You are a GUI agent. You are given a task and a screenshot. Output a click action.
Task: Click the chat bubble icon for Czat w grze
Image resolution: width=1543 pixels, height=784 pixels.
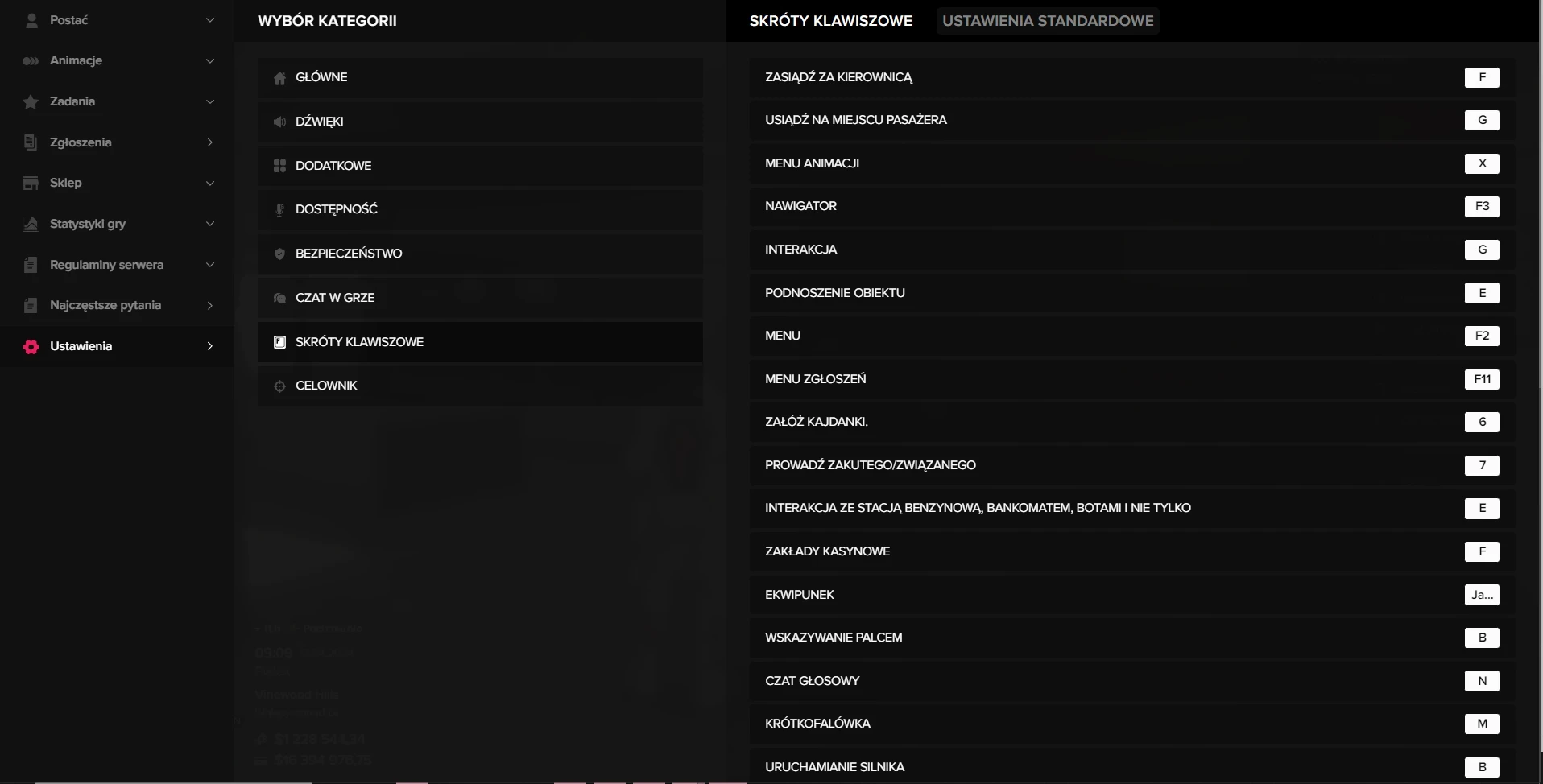coord(279,298)
